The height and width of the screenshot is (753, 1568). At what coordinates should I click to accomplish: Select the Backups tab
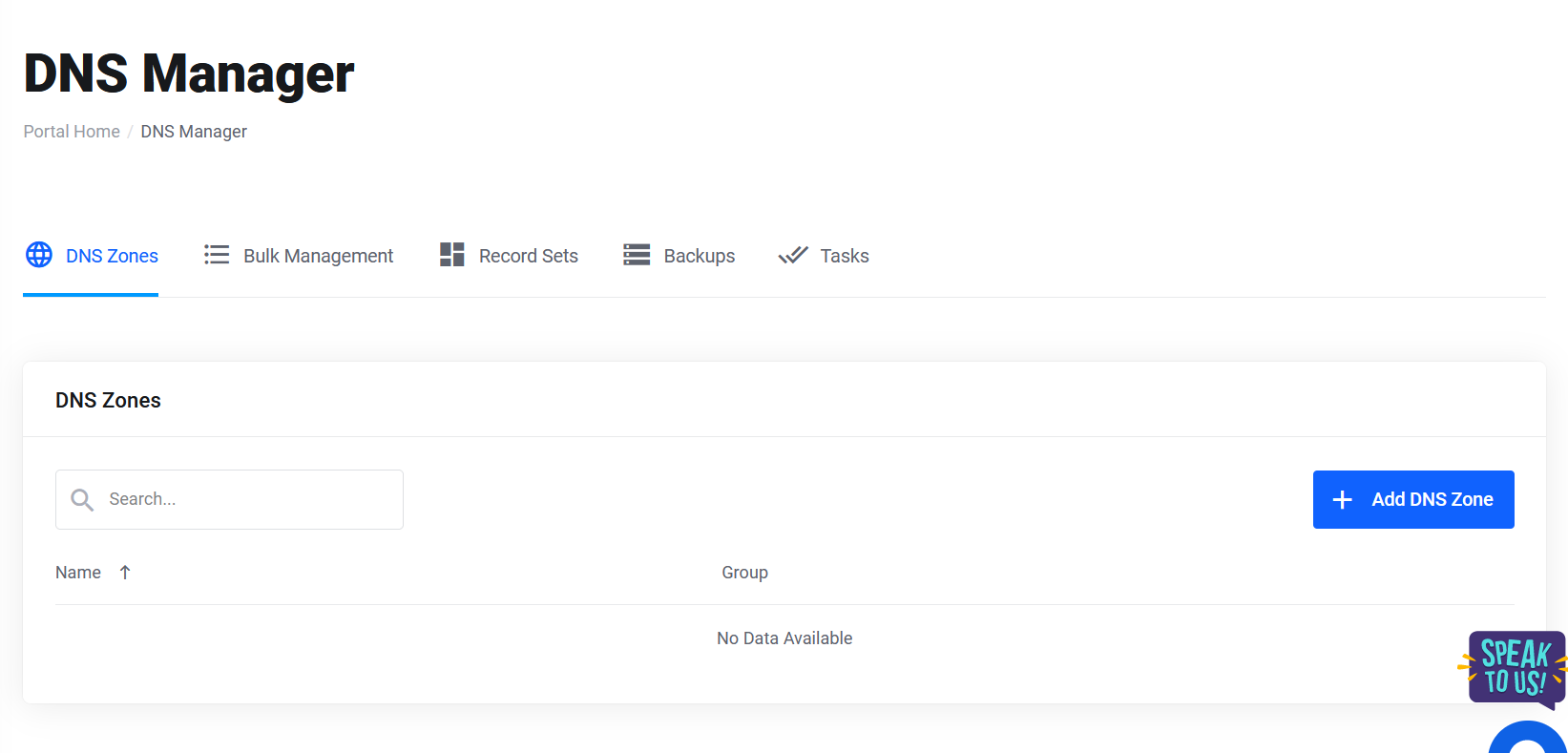pyautogui.click(x=699, y=256)
